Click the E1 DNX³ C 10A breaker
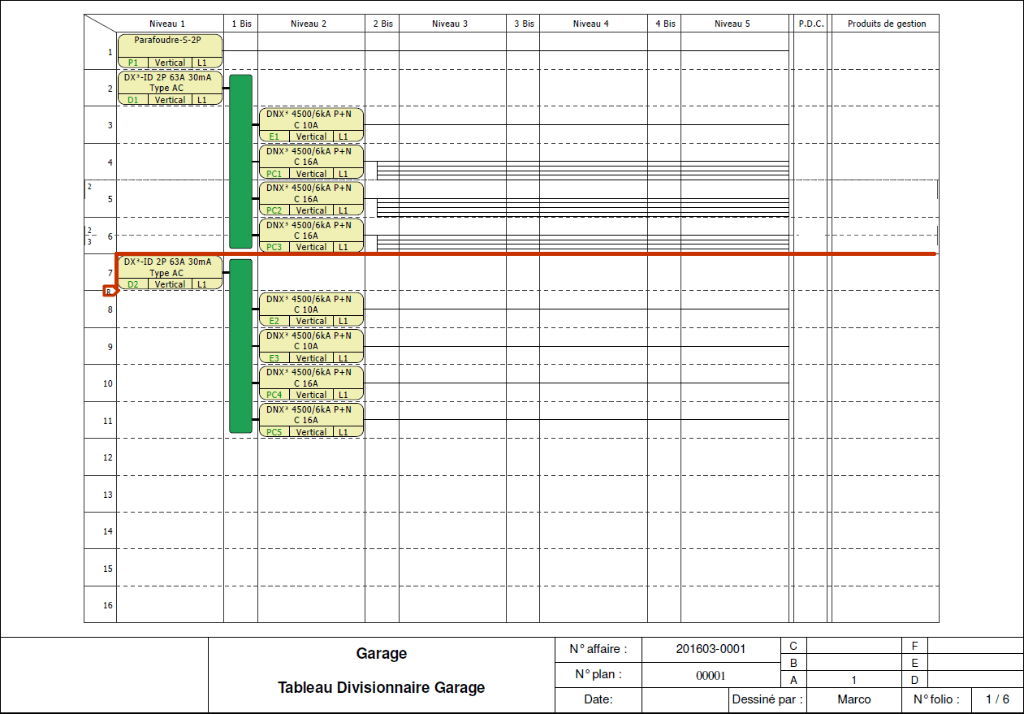 311,125
